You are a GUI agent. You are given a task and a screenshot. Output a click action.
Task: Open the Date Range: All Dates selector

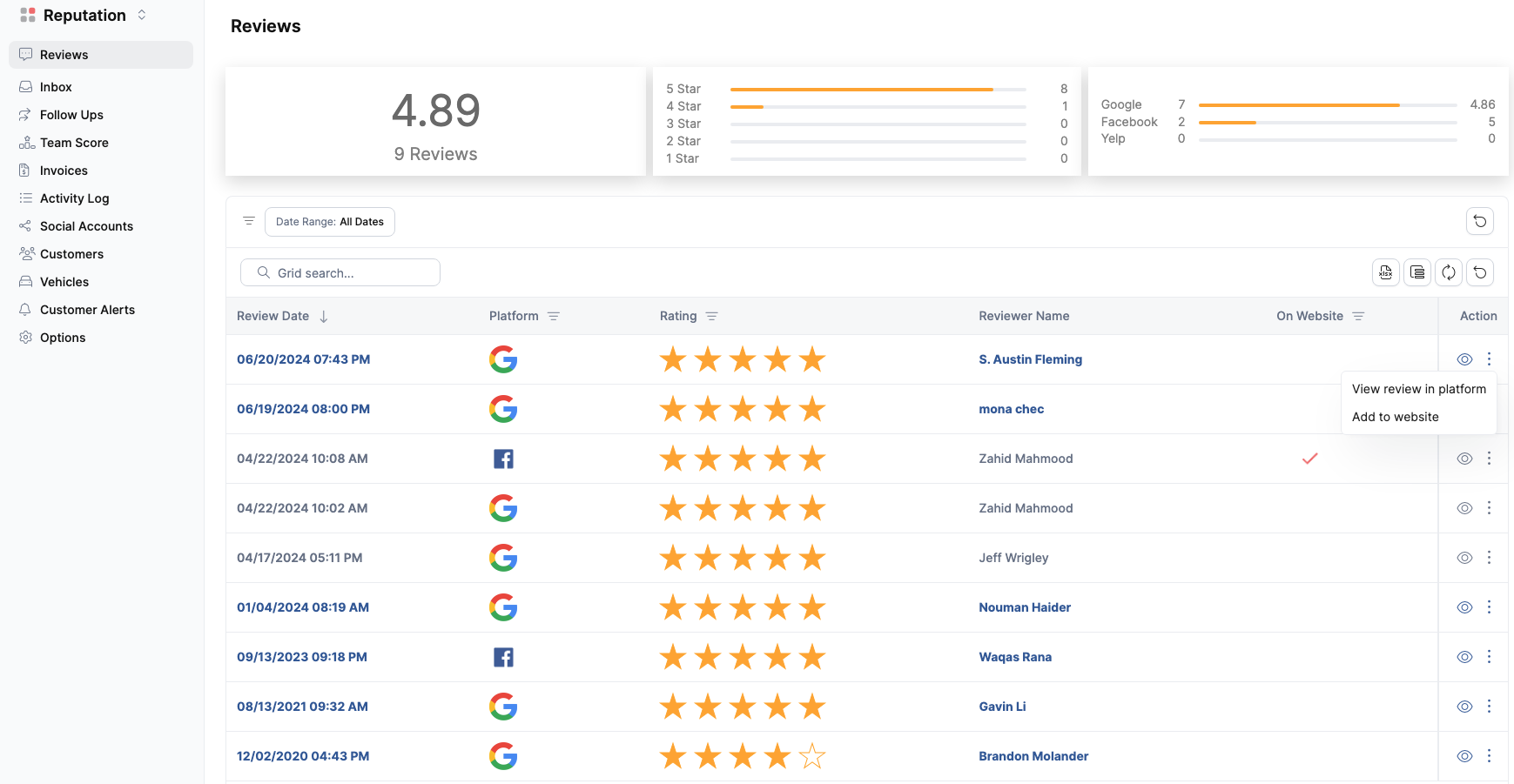pos(330,222)
